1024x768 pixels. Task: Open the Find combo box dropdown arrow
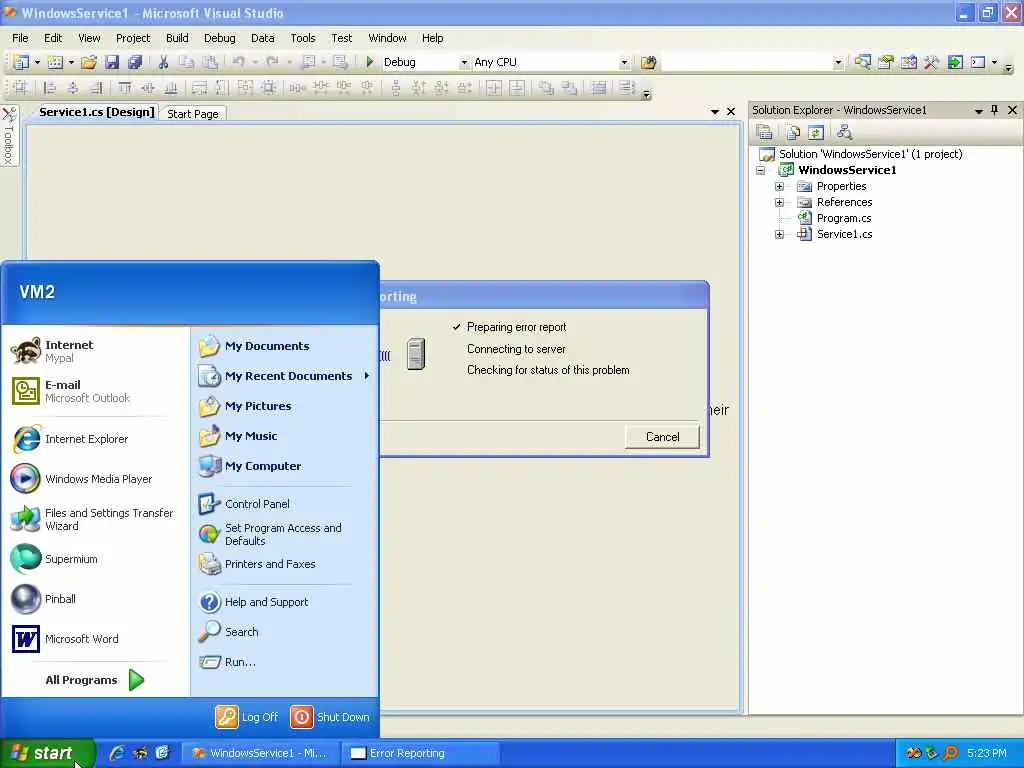838,62
